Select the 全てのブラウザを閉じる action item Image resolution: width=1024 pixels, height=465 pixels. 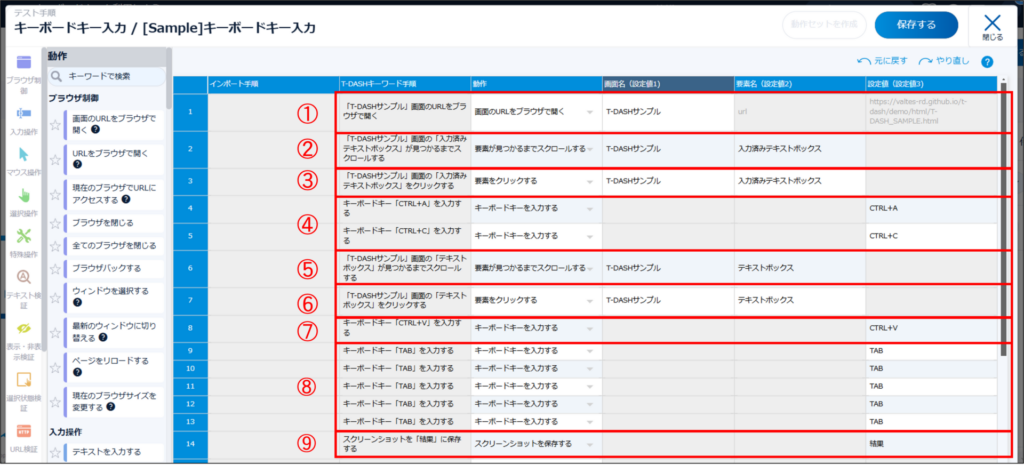click(114, 245)
